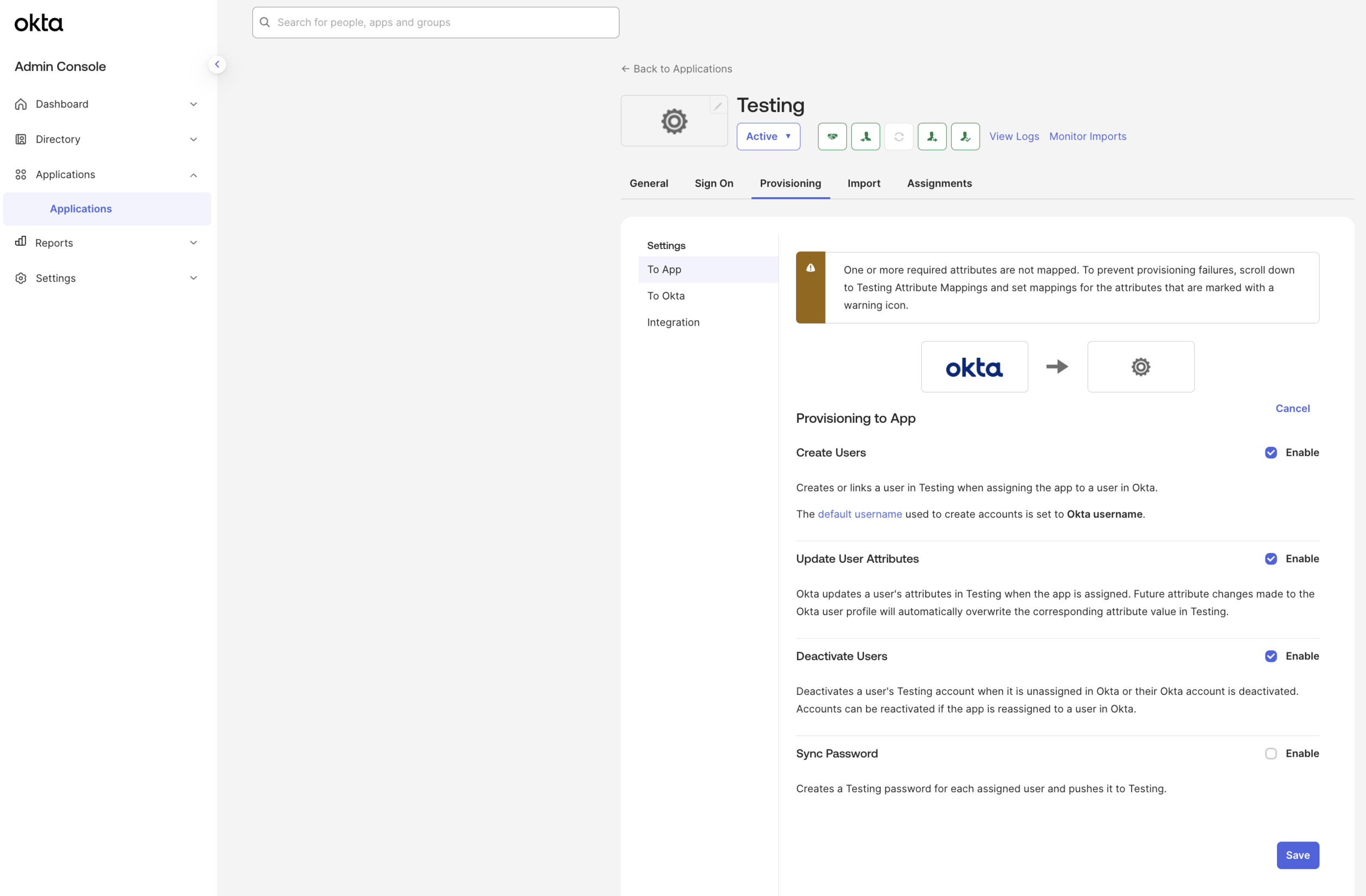Uncheck Deactivate Users Enable checkbox

coord(1271,656)
